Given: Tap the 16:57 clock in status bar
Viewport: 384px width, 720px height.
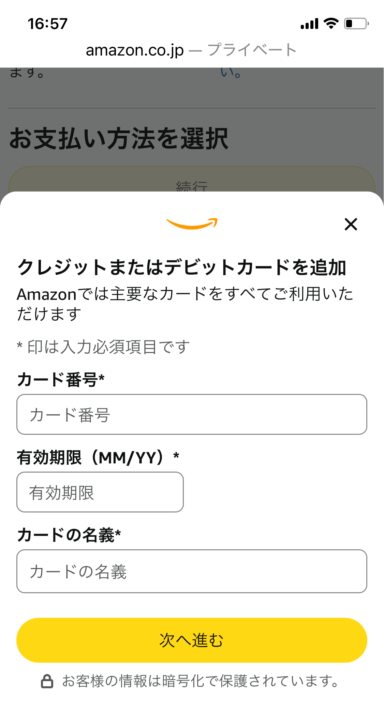Looking at the screenshot, I should point(47,23).
